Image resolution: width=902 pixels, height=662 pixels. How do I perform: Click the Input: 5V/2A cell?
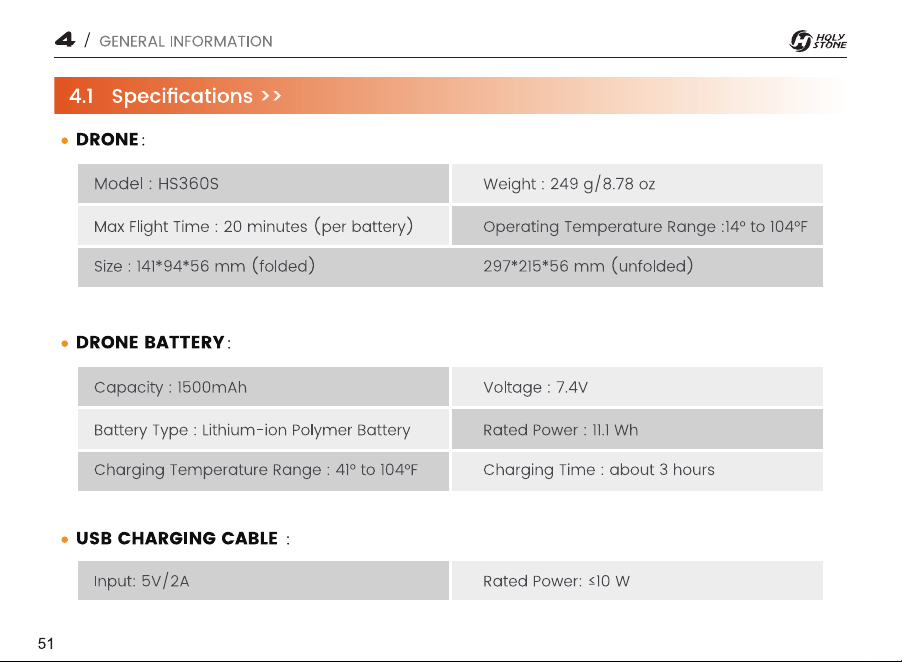[x=263, y=580]
